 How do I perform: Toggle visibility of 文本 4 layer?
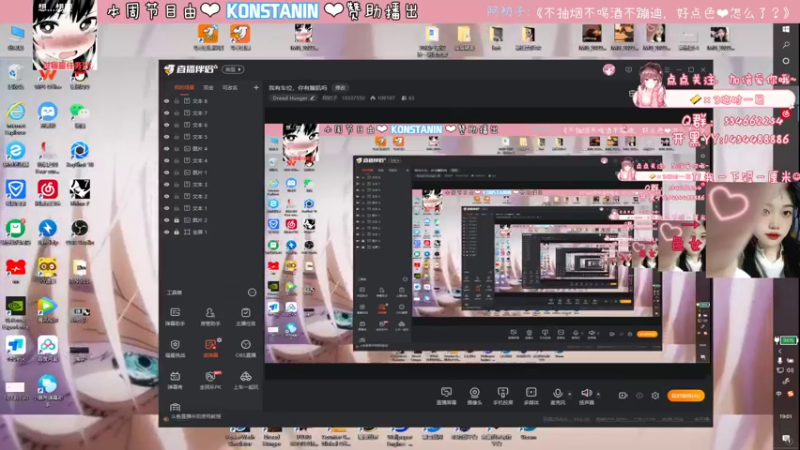coord(166,161)
